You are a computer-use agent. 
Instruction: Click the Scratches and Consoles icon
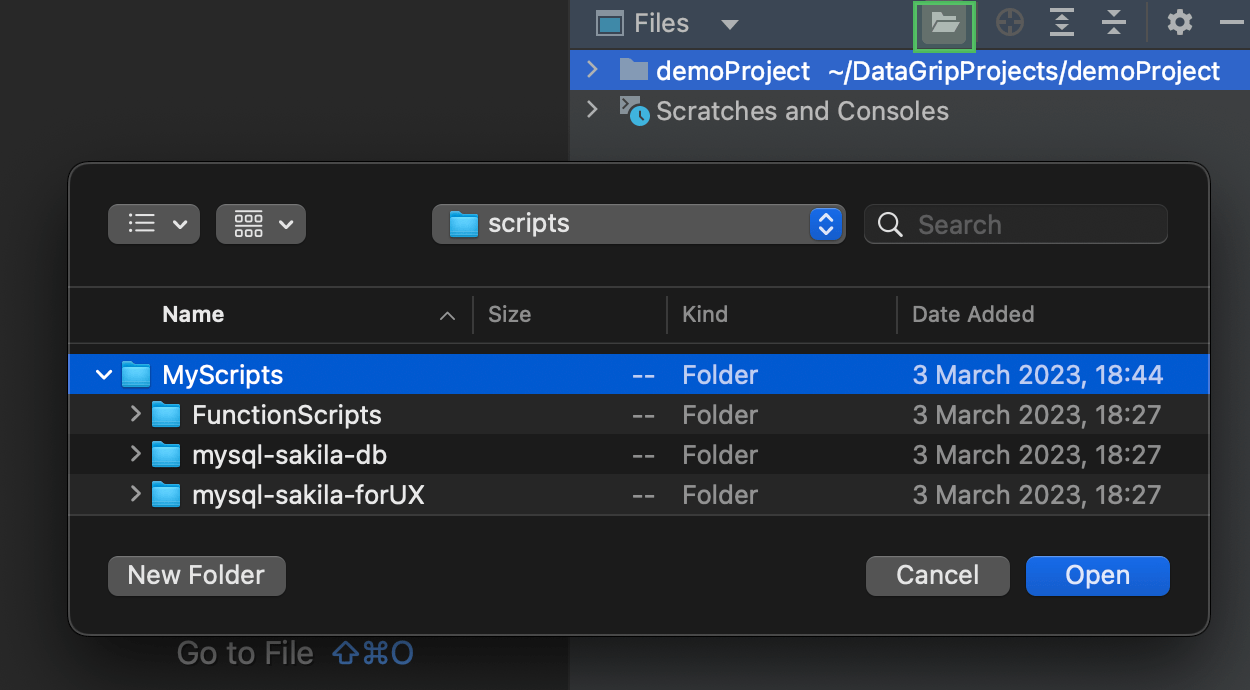(634, 111)
